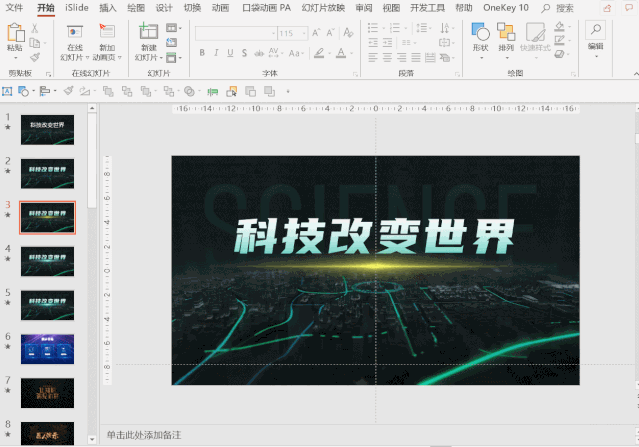
Task: Click the Increase font size icon
Action: pyautogui.click(x=316, y=33)
